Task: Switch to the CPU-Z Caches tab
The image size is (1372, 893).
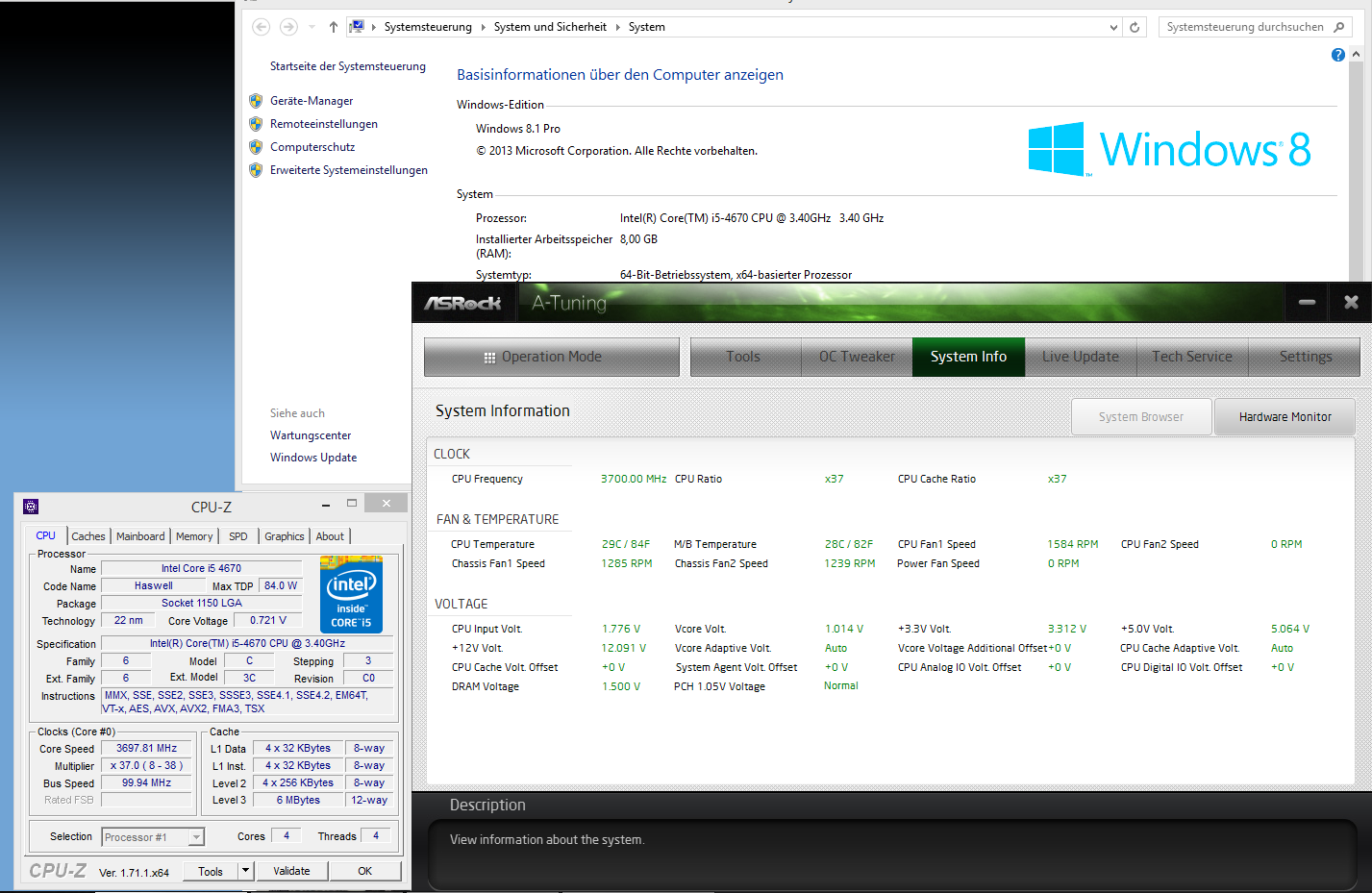Action: [x=88, y=536]
